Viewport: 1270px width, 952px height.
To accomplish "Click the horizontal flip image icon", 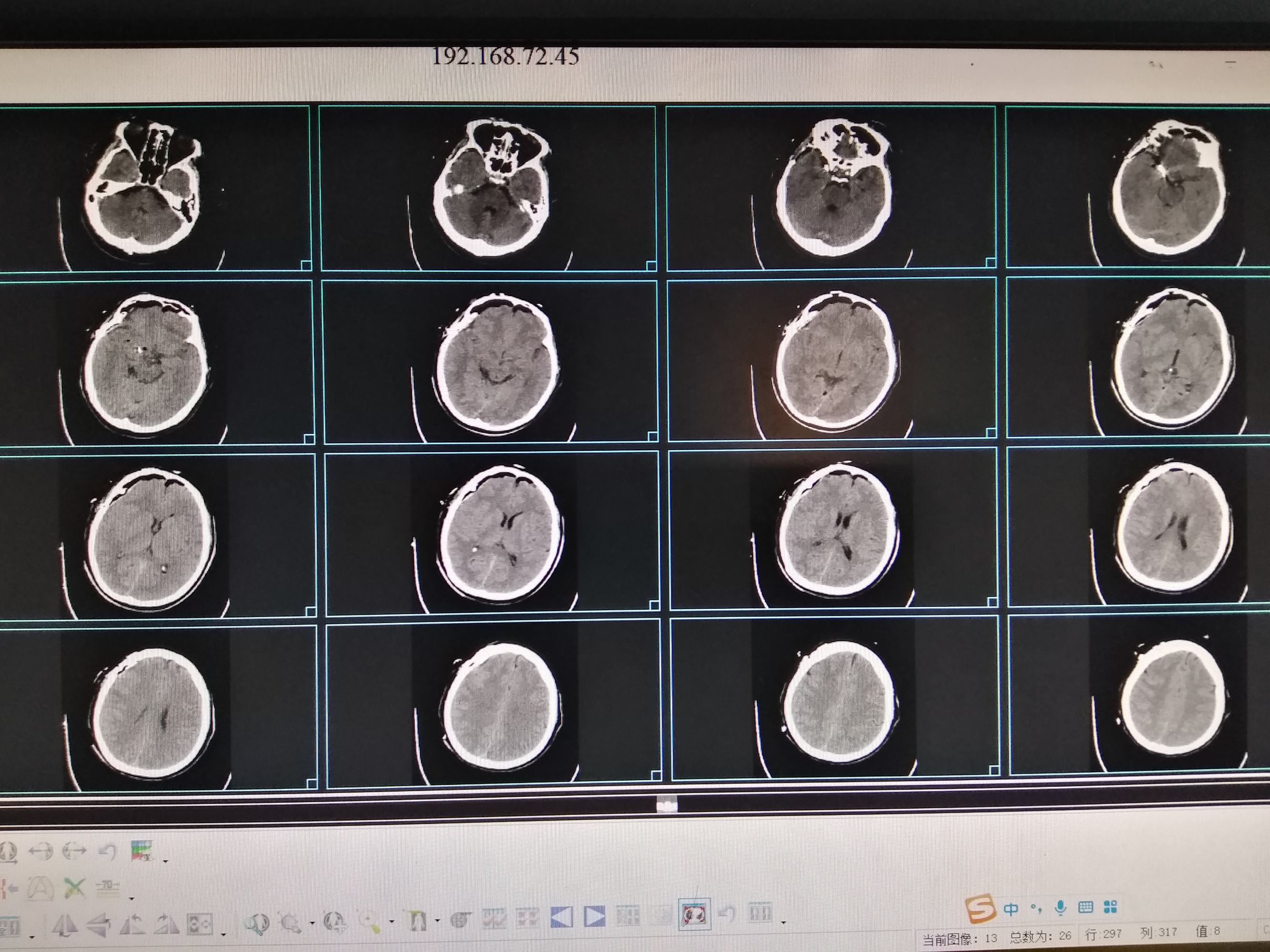I will pos(64,924).
